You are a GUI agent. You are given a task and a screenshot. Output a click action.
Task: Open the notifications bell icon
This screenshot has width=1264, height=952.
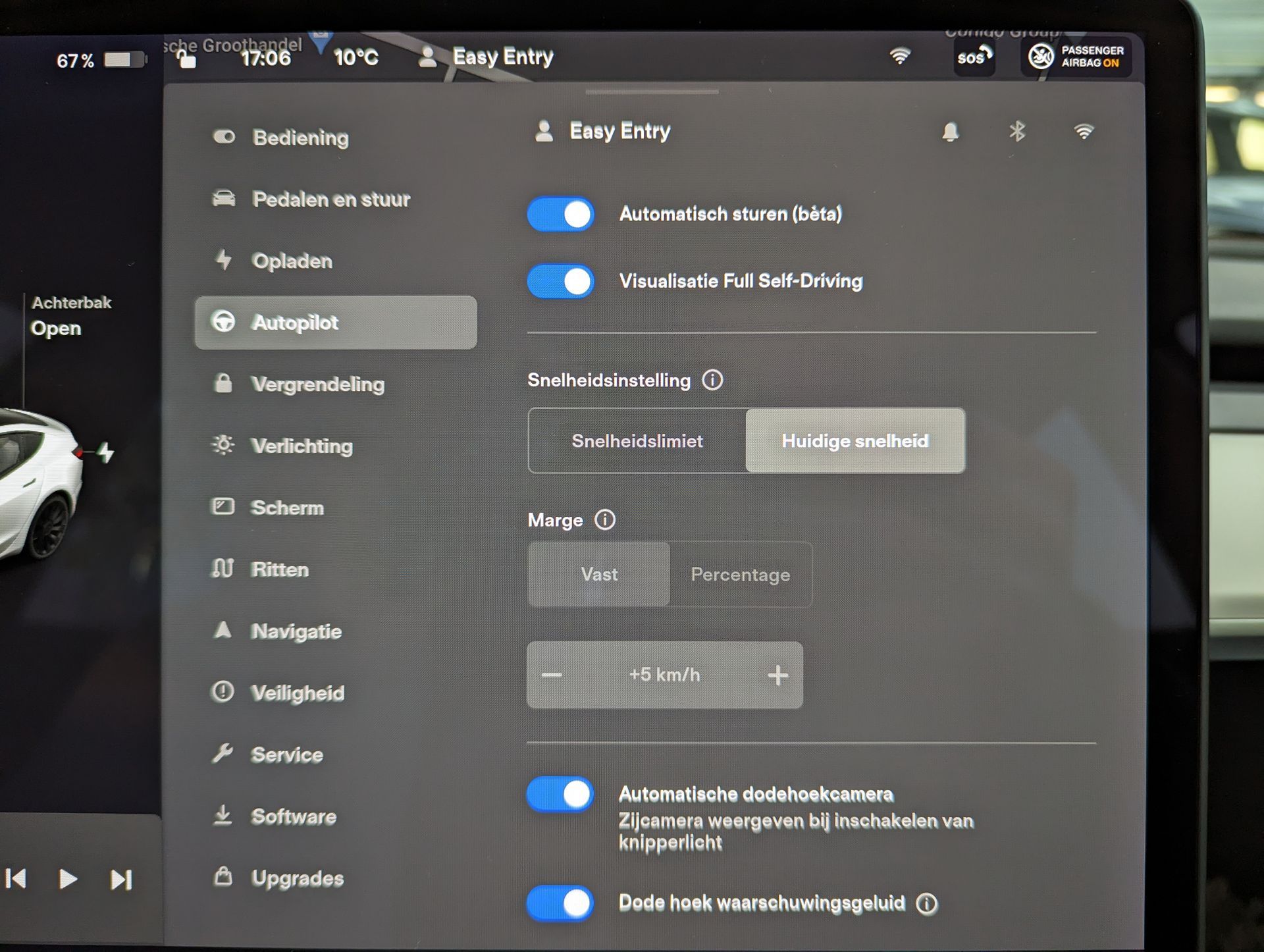coord(950,132)
